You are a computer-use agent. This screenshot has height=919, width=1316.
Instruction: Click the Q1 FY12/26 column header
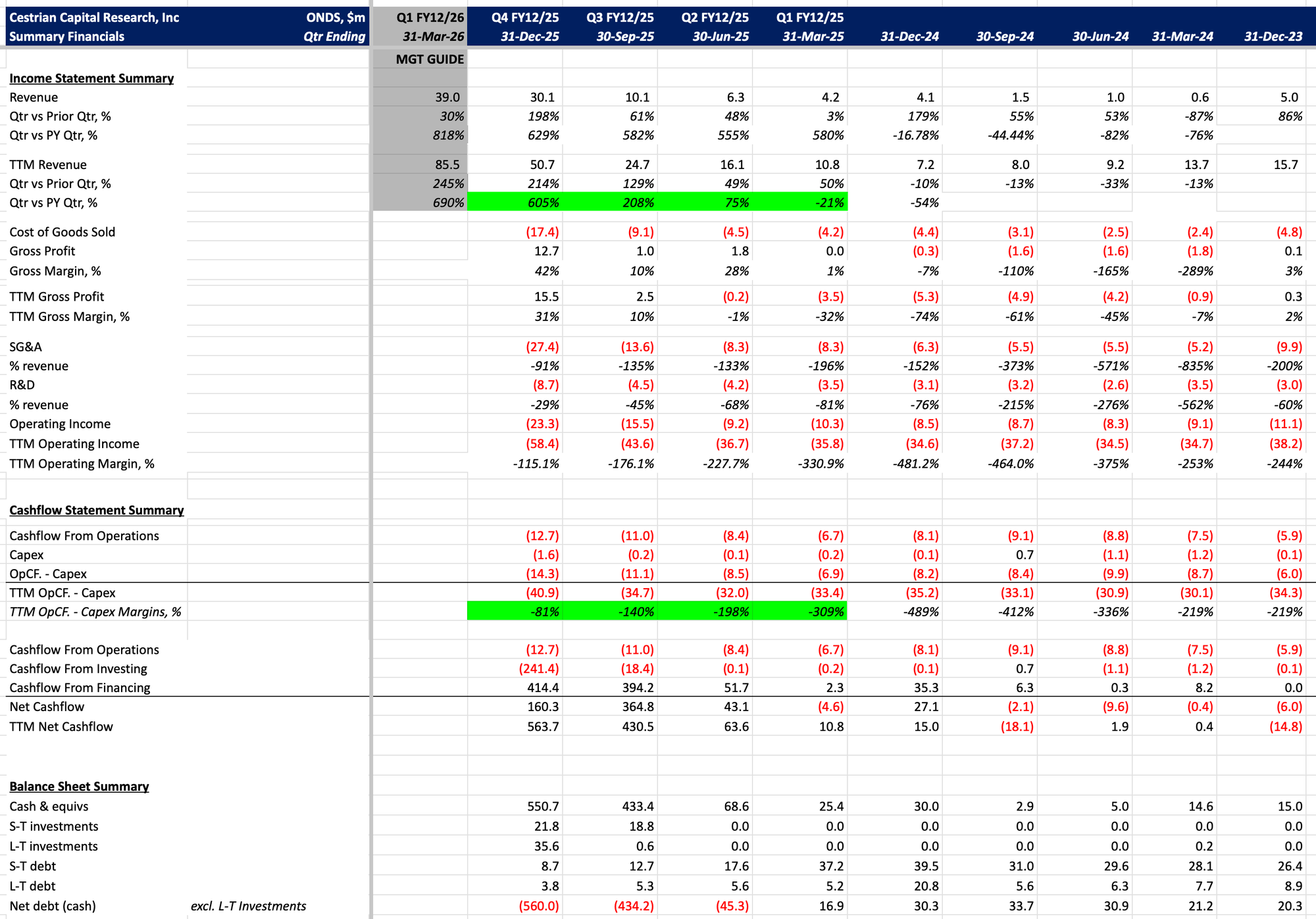pyautogui.click(x=430, y=18)
